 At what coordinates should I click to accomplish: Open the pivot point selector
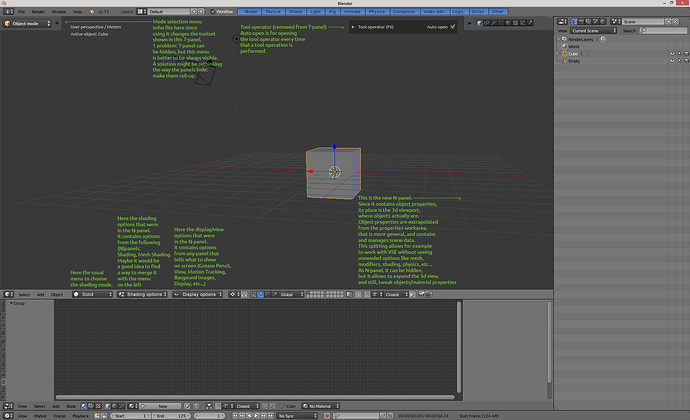[234, 295]
